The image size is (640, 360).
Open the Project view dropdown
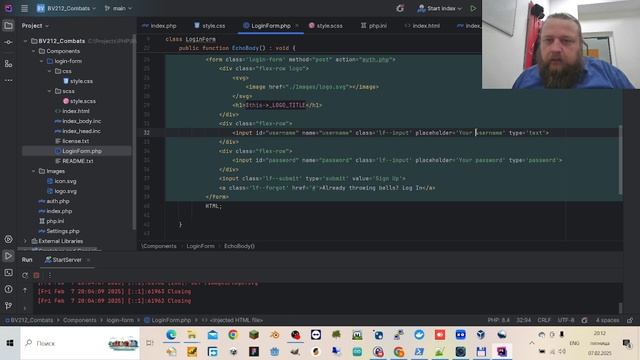tap(35, 26)
